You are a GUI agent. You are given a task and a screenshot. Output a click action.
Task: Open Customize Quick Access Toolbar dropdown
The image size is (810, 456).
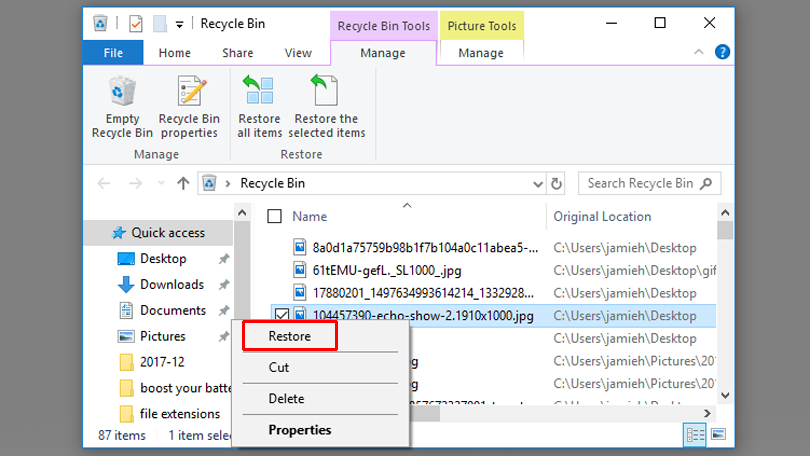(179, 23)
